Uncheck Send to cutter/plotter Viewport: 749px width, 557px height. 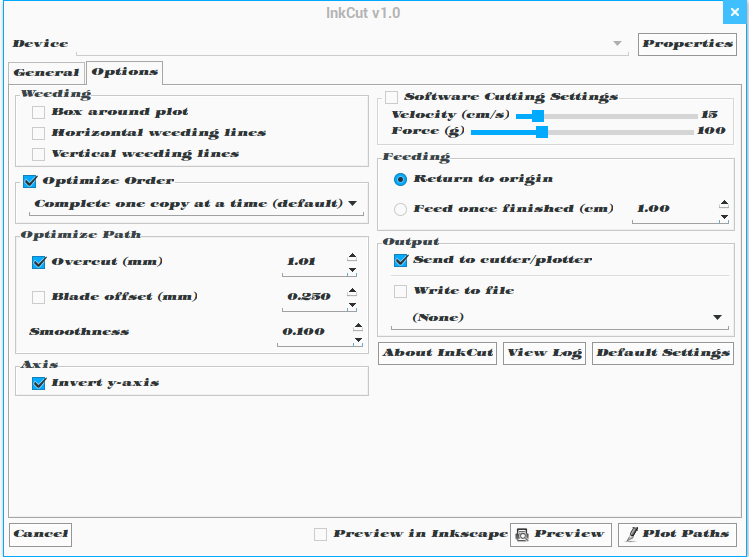click(401, 260)
